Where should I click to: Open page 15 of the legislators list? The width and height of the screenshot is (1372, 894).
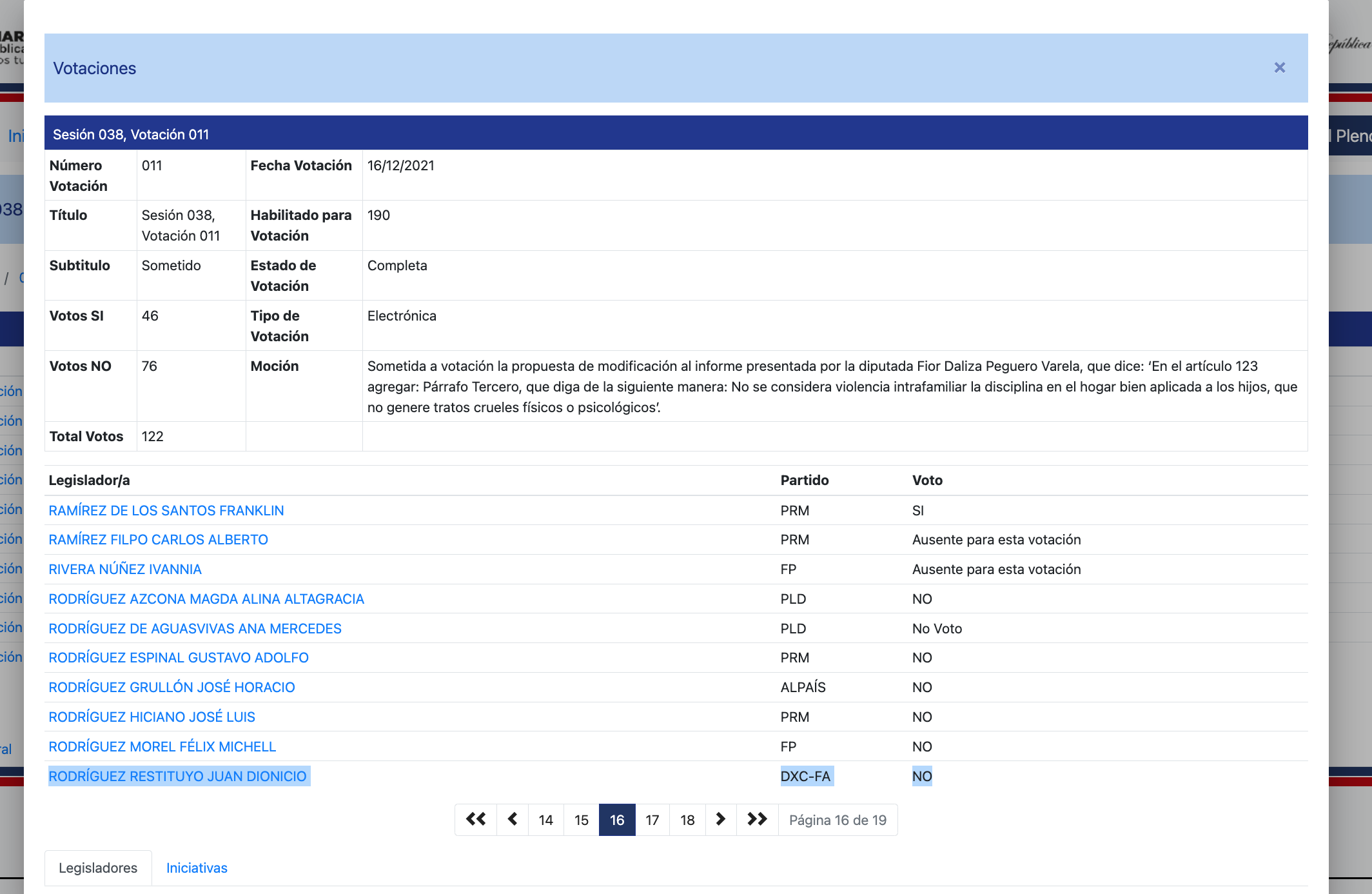click(582, 820)
